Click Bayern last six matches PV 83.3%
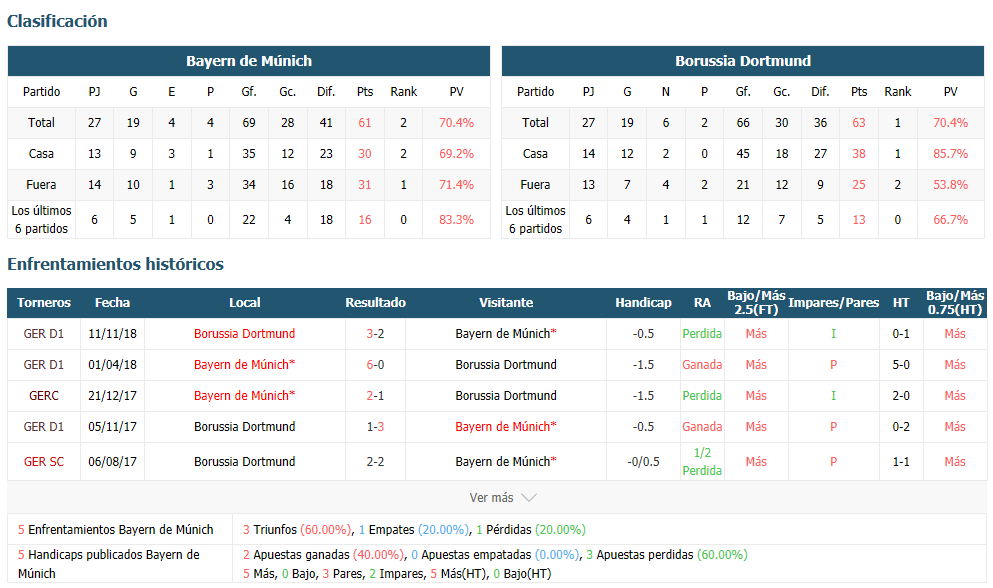993x588 pixels. pyautogui.click(x=456, y=220)
